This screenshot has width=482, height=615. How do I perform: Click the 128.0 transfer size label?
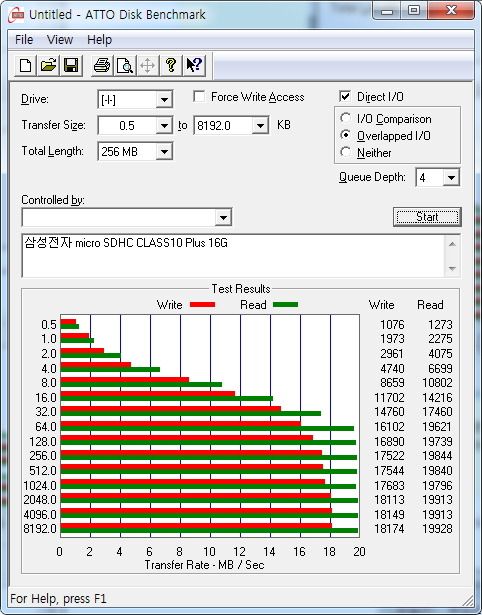(x=43, y=442)
